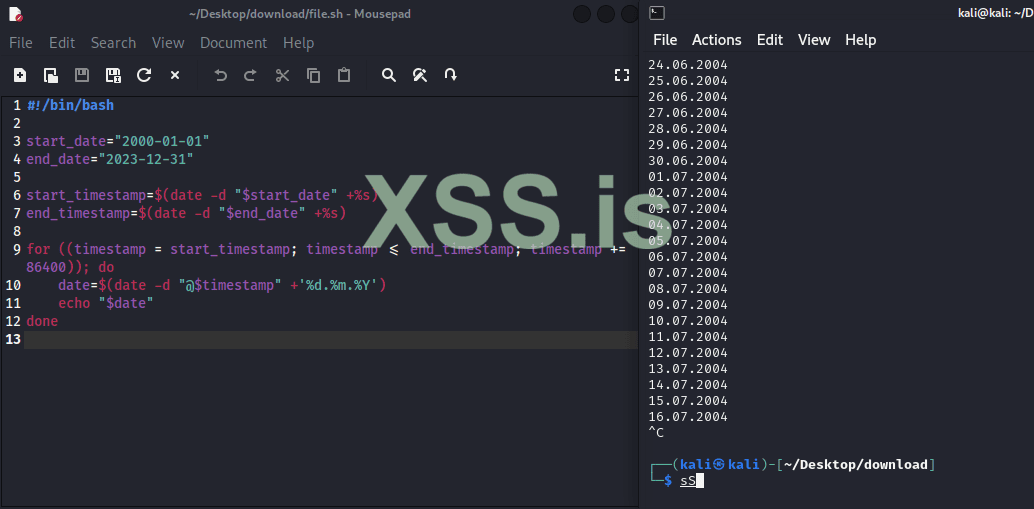The image size is (1034, 509).
Task: Toggle fullscreen with the Mousepad toolbar icon
Action: coord(621,75)
